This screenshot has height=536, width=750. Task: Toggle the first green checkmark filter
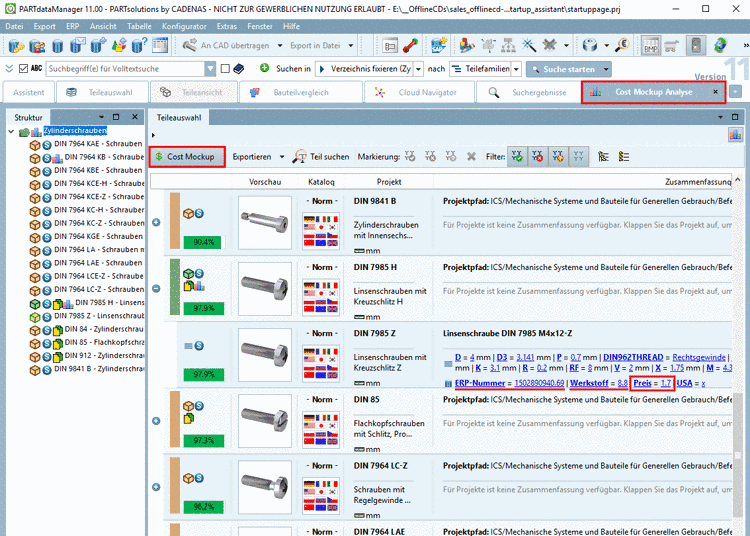pos(516,157)
